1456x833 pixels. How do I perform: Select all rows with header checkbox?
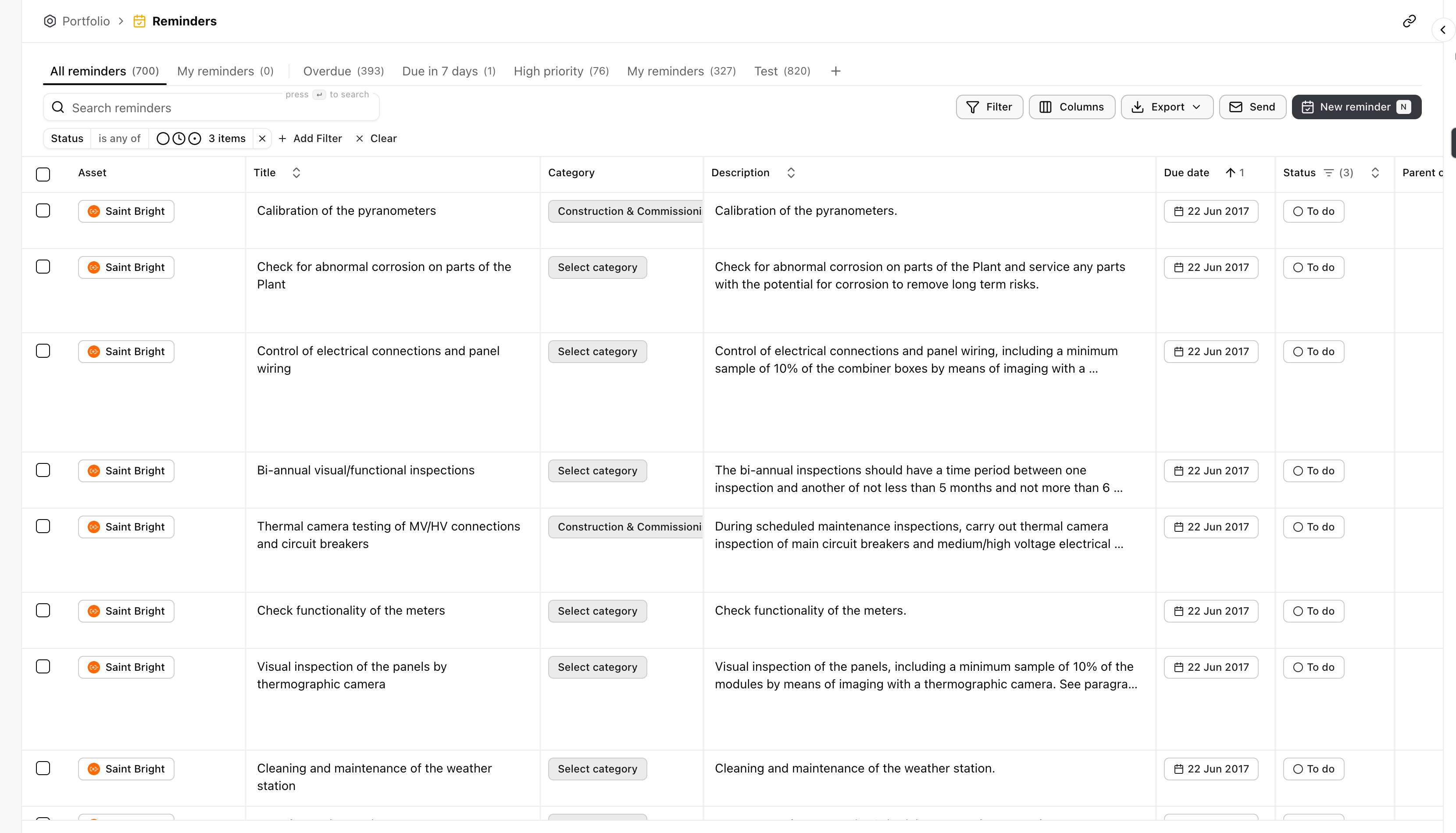pyautogui.click(x=43, y=174)
